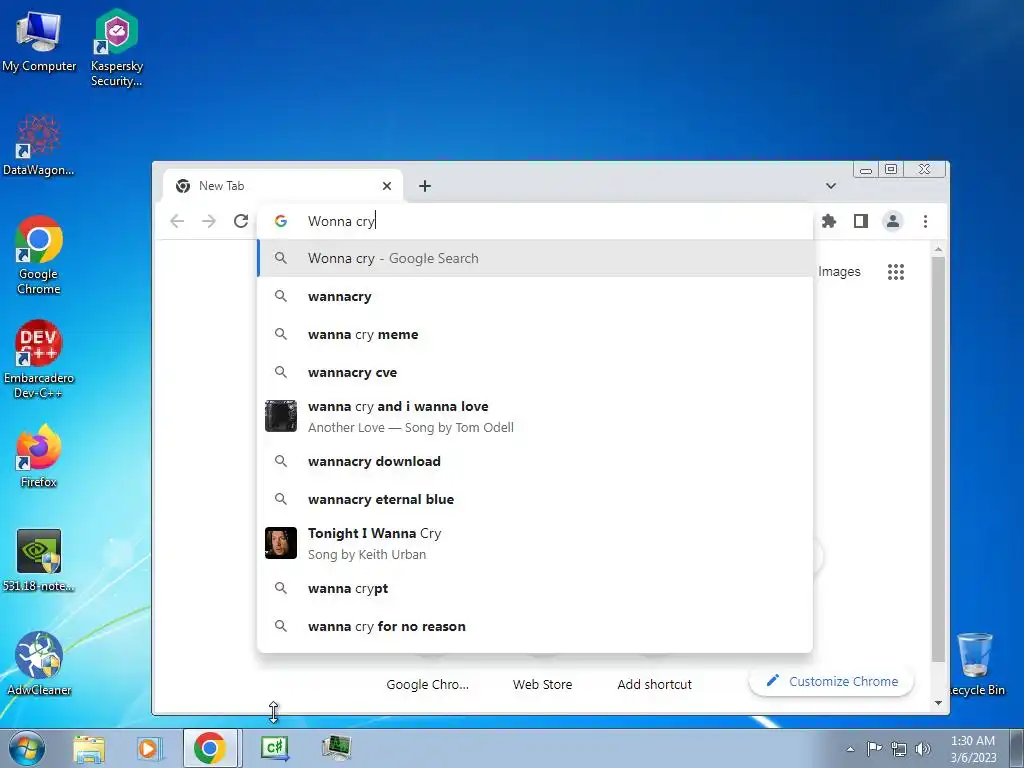Open the volume speaker tray icon
The height and width of the screenshot is (768, 1024).
922,749
